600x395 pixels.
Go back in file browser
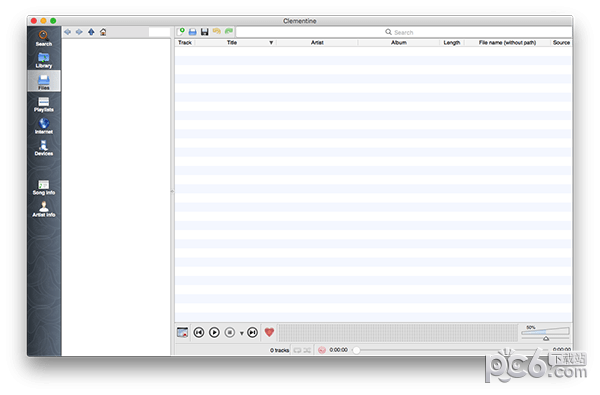[68, 32]
